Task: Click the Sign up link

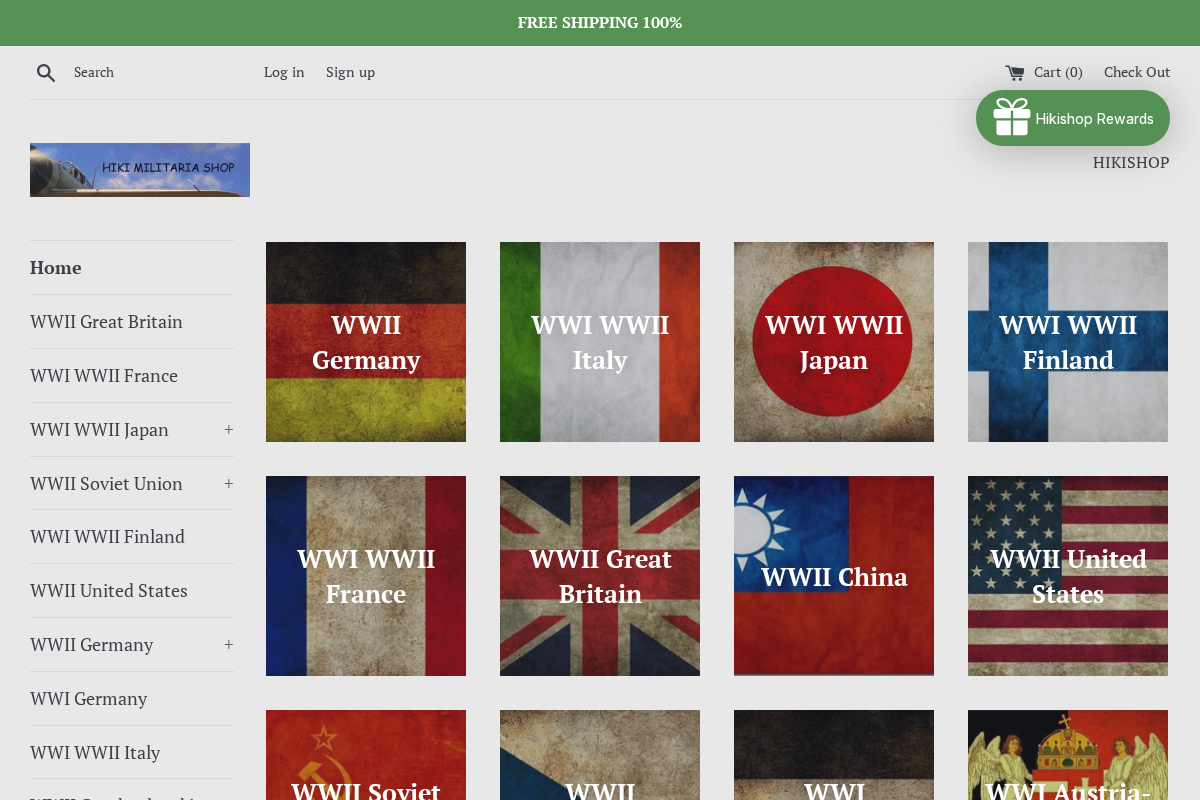Action: coord(350,72)
